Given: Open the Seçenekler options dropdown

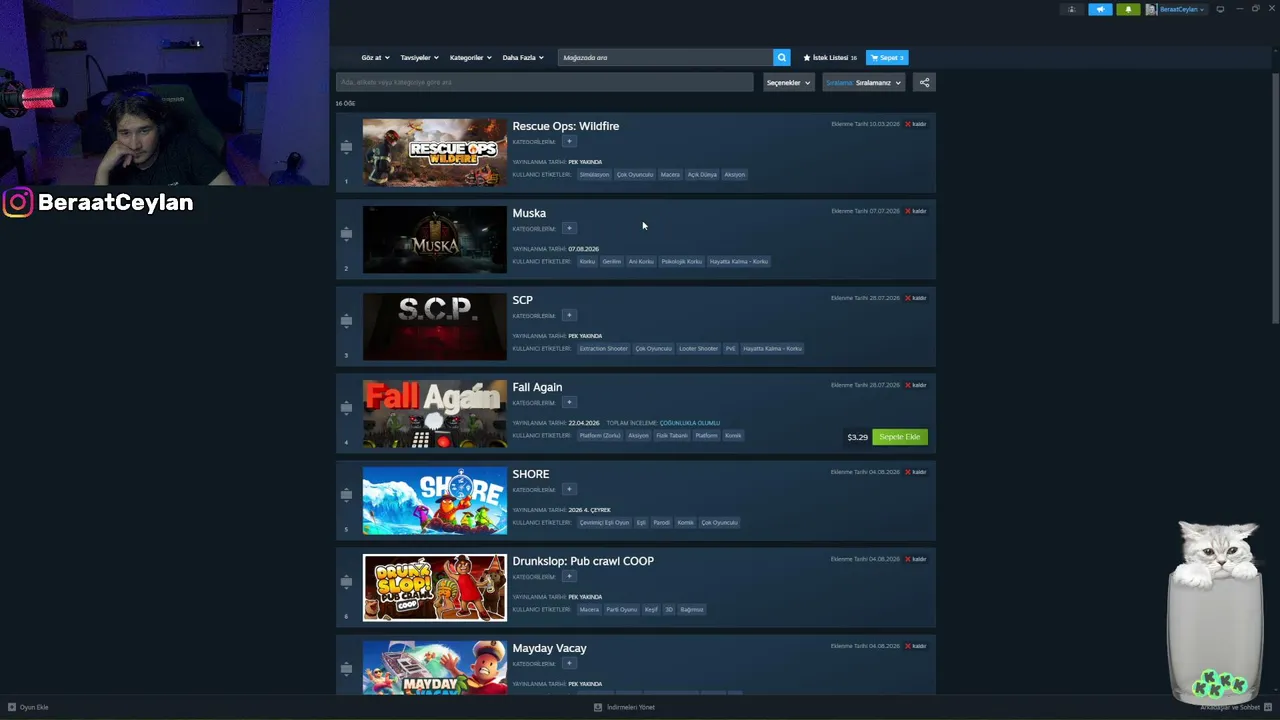Looking at the screenshot, I should tap(788, 82).
